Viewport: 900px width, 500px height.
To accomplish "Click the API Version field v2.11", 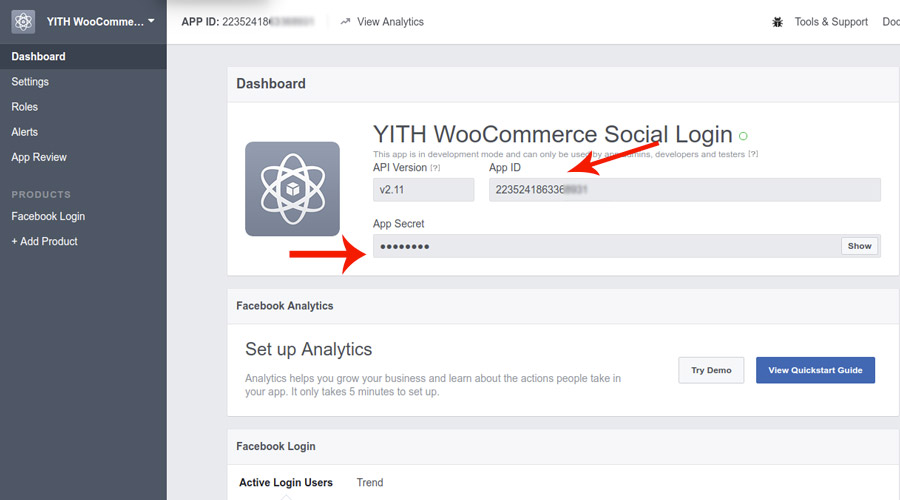I will pyautogui.click(x=424, y=189).
